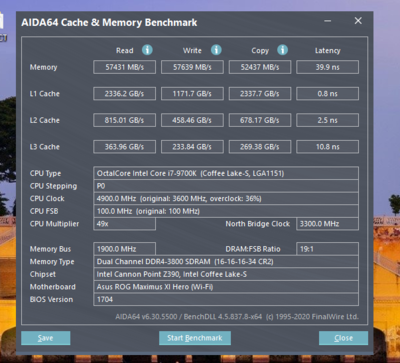Viewport: 400px width, 363px height.
Task: Click the DRAM:FSB Ratio field
Action: click(327, 249)
